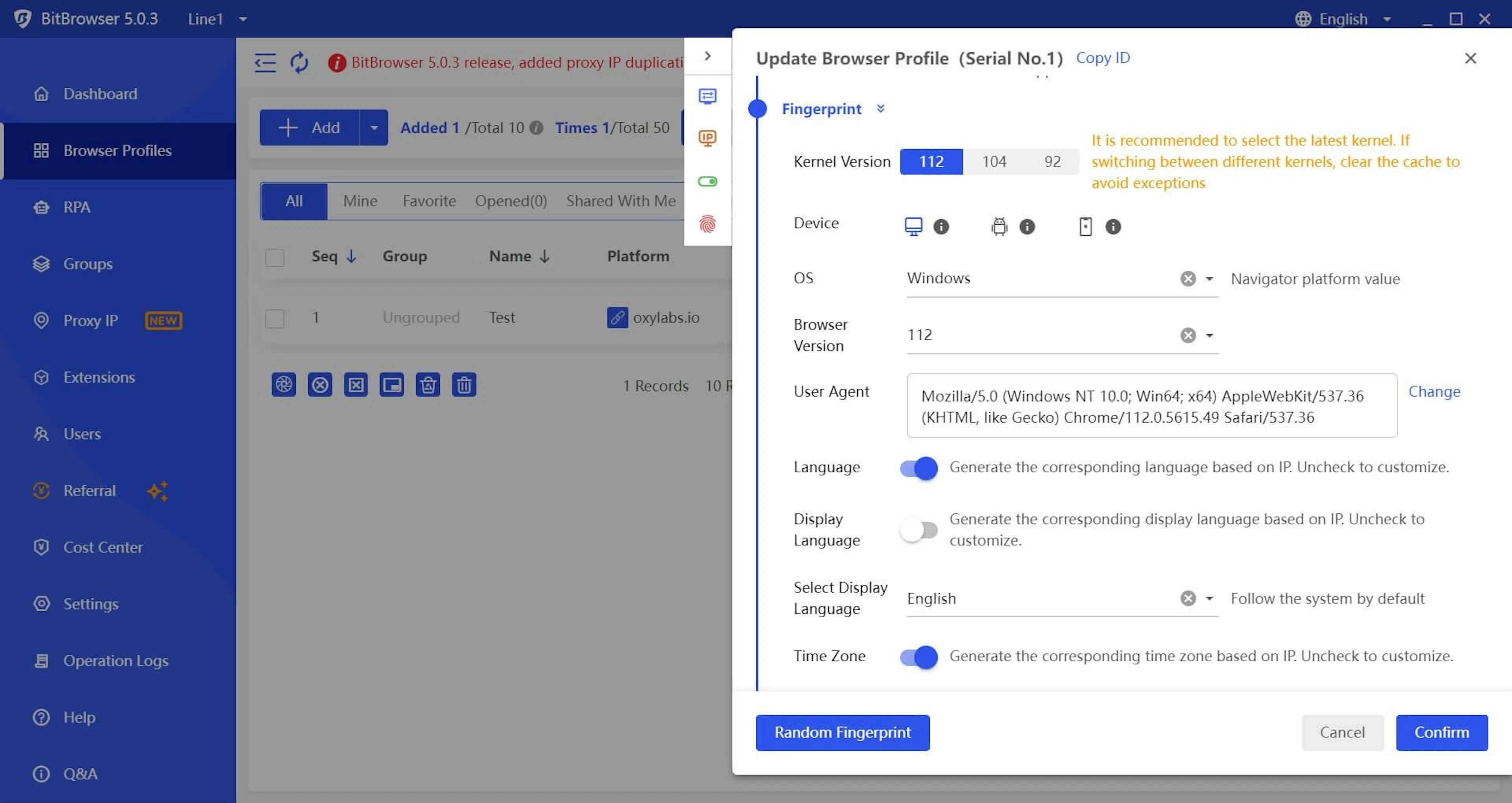Enable the Display Language based on IP switch
1512x803 pixels.
pyautogui.click(x=919, y=531)
